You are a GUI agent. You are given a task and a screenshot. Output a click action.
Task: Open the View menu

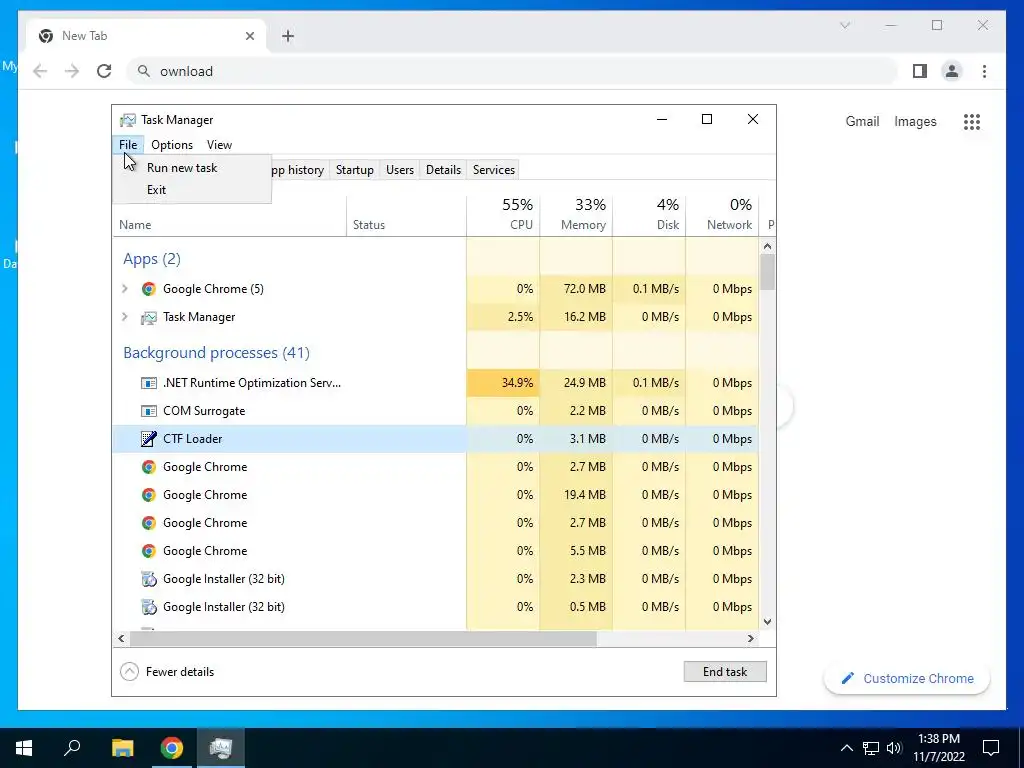pyautogui.click(x=219, y=145)
